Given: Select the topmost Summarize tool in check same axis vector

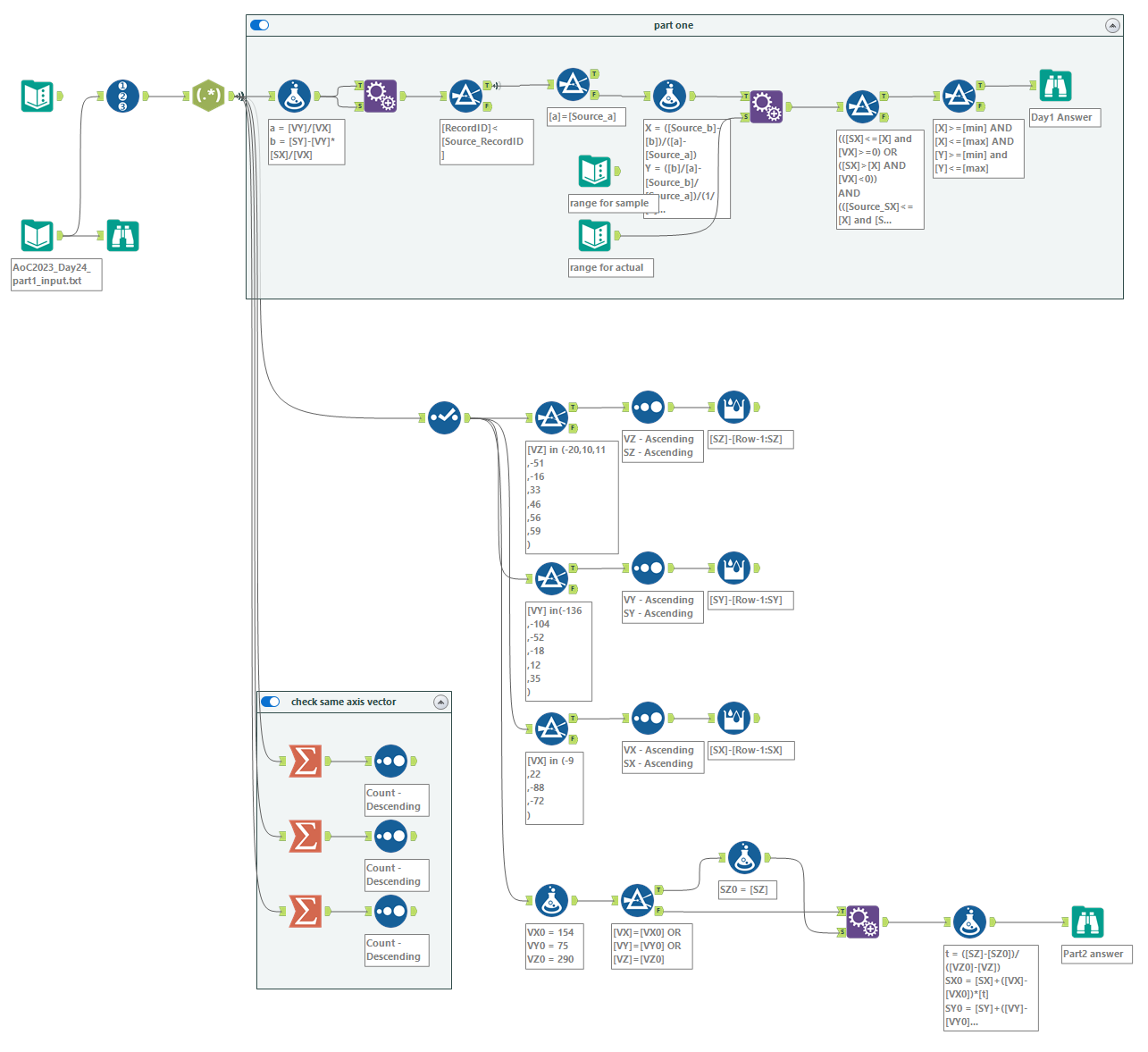Looking at the screenshot, I should pos(305,761).
